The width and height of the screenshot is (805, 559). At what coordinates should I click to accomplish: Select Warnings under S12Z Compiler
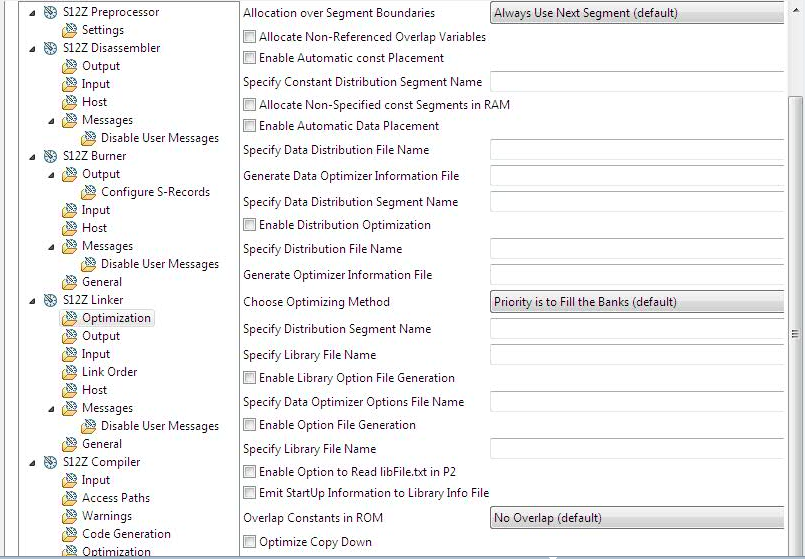coord(107,516)
